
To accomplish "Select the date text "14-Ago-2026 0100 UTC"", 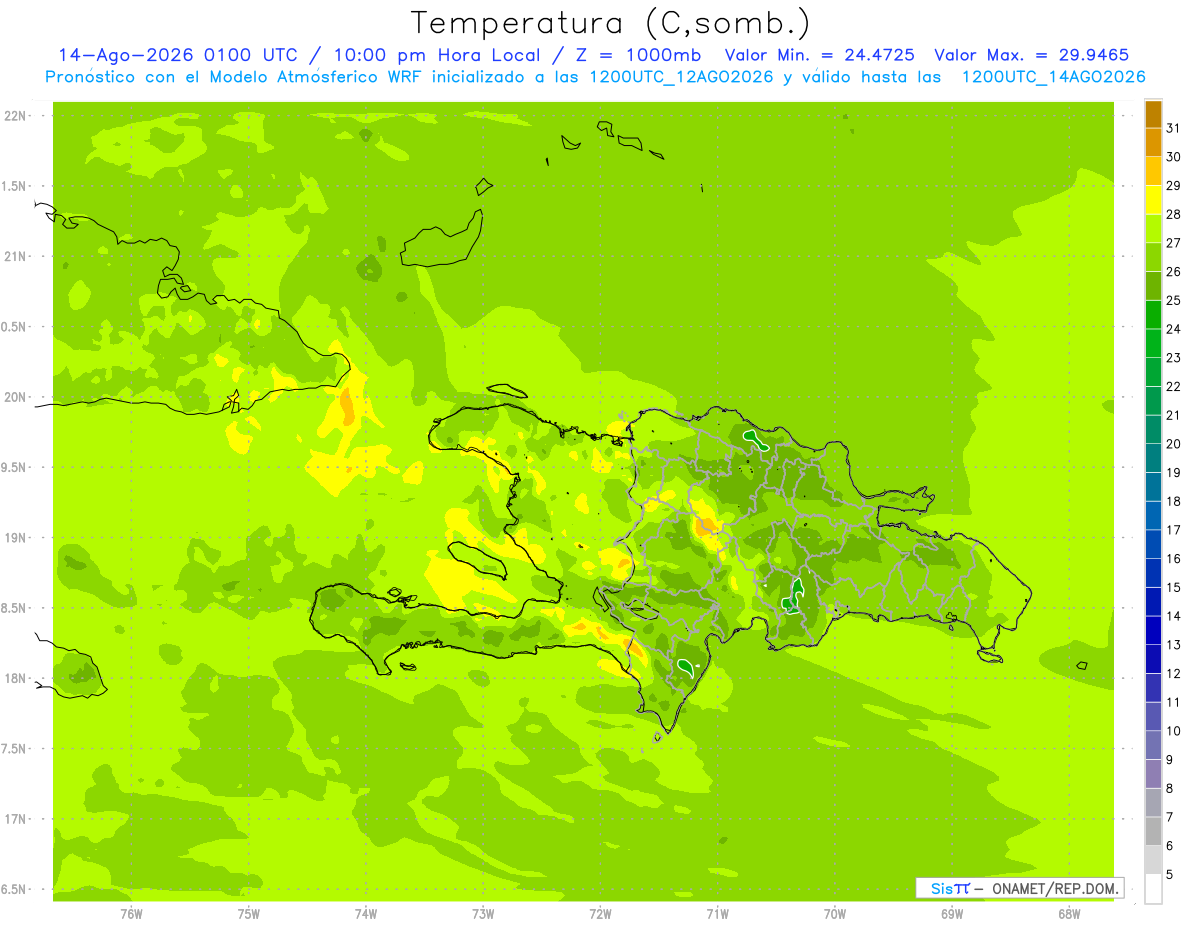I will tap(176, 55).
